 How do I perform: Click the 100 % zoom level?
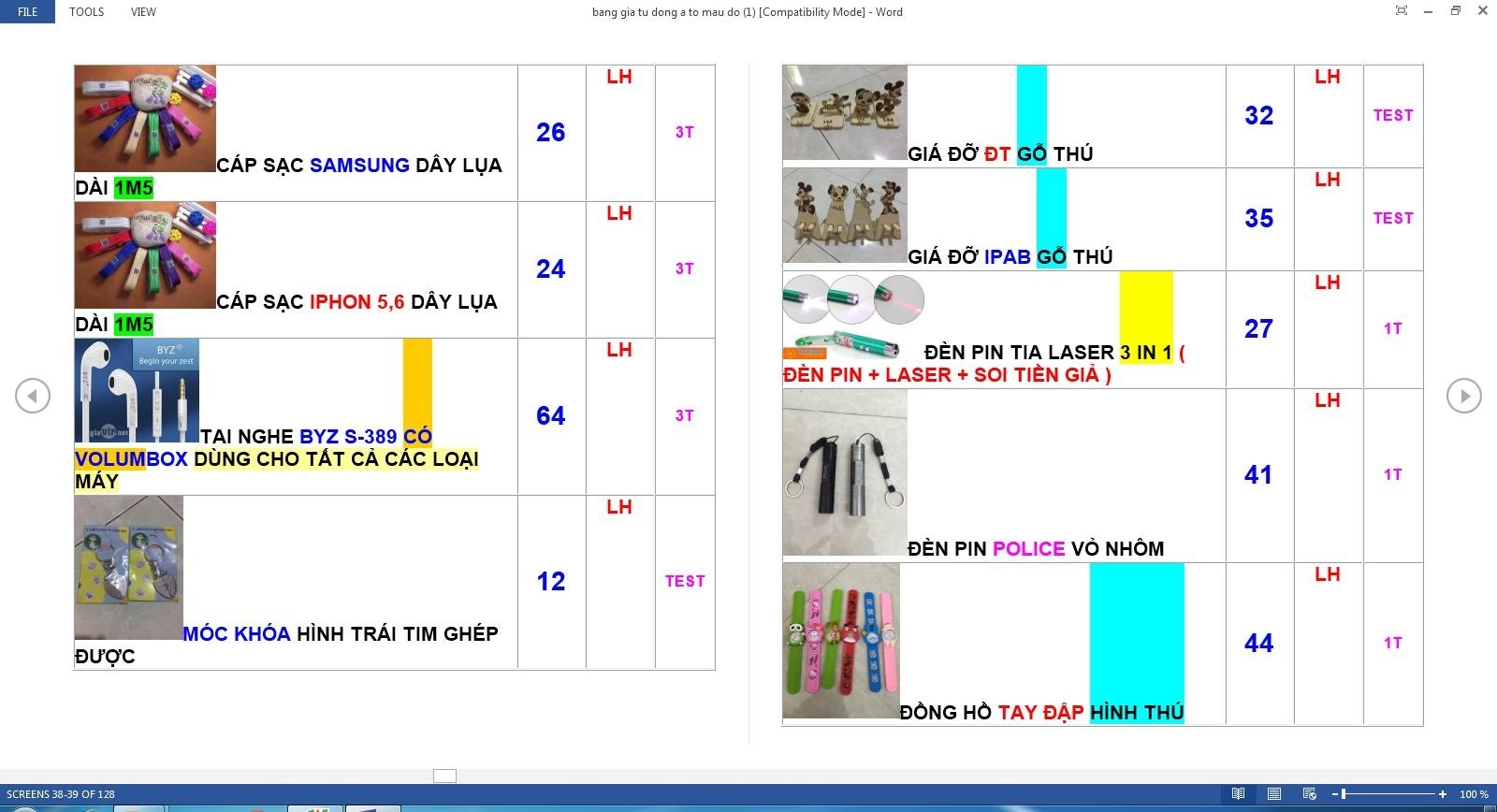click(x=1474, y=794)
